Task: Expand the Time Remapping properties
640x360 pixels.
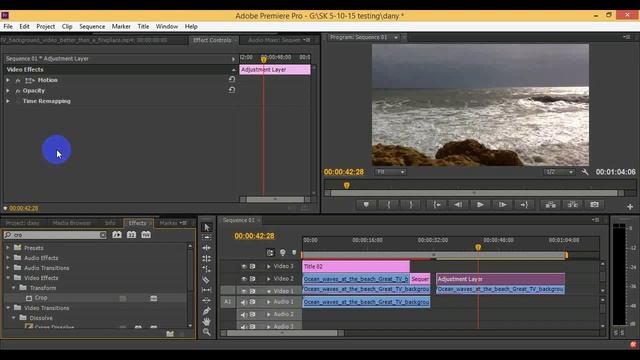Action: point(8,101)
